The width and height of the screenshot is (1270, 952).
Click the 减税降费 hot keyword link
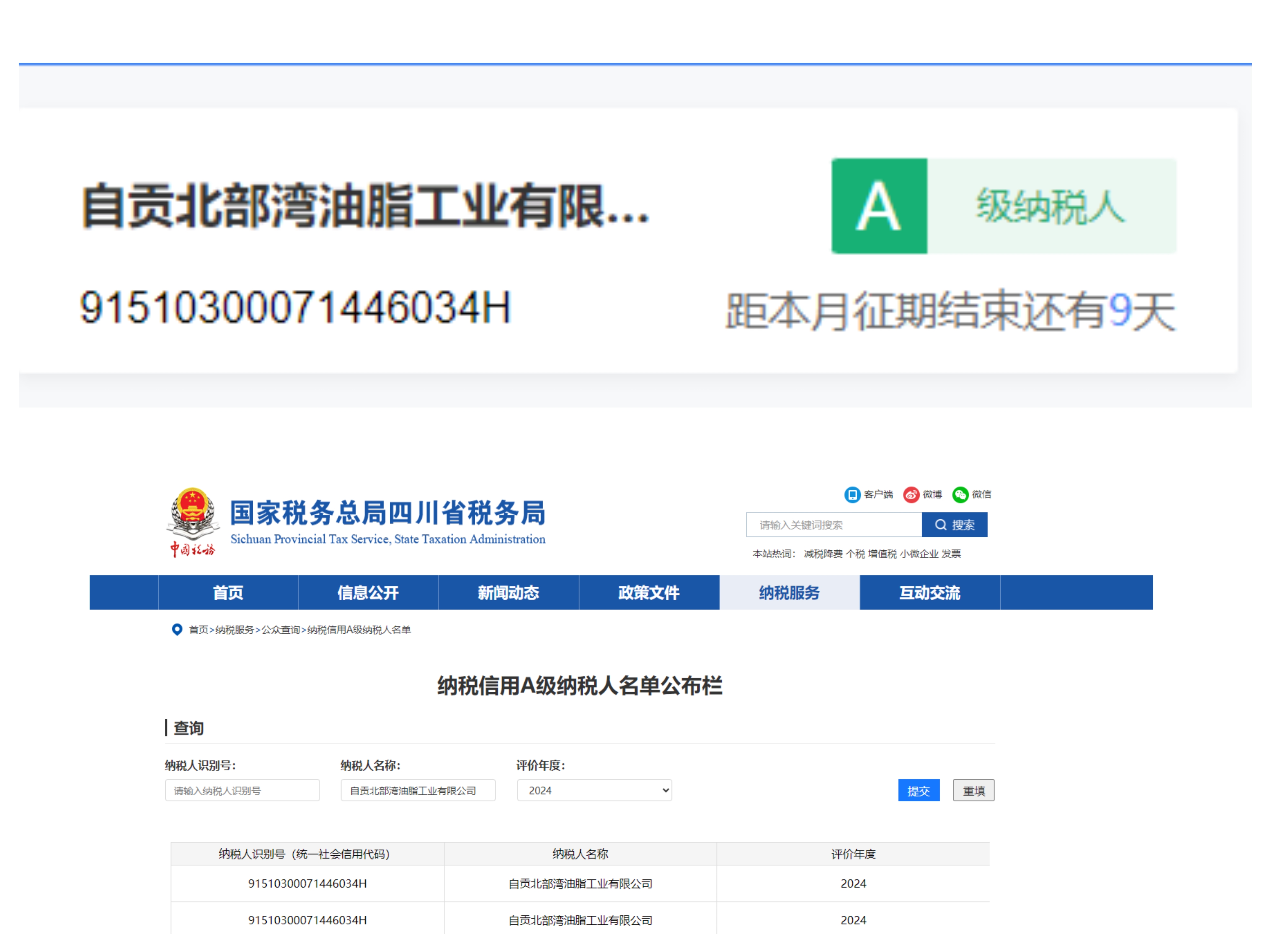pyautogui.click(x=823, y=554)
